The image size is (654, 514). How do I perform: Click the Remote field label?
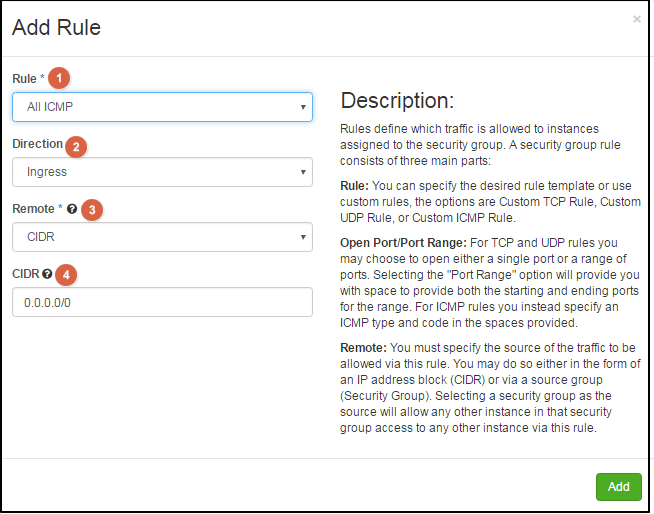[x=33, y=209]
